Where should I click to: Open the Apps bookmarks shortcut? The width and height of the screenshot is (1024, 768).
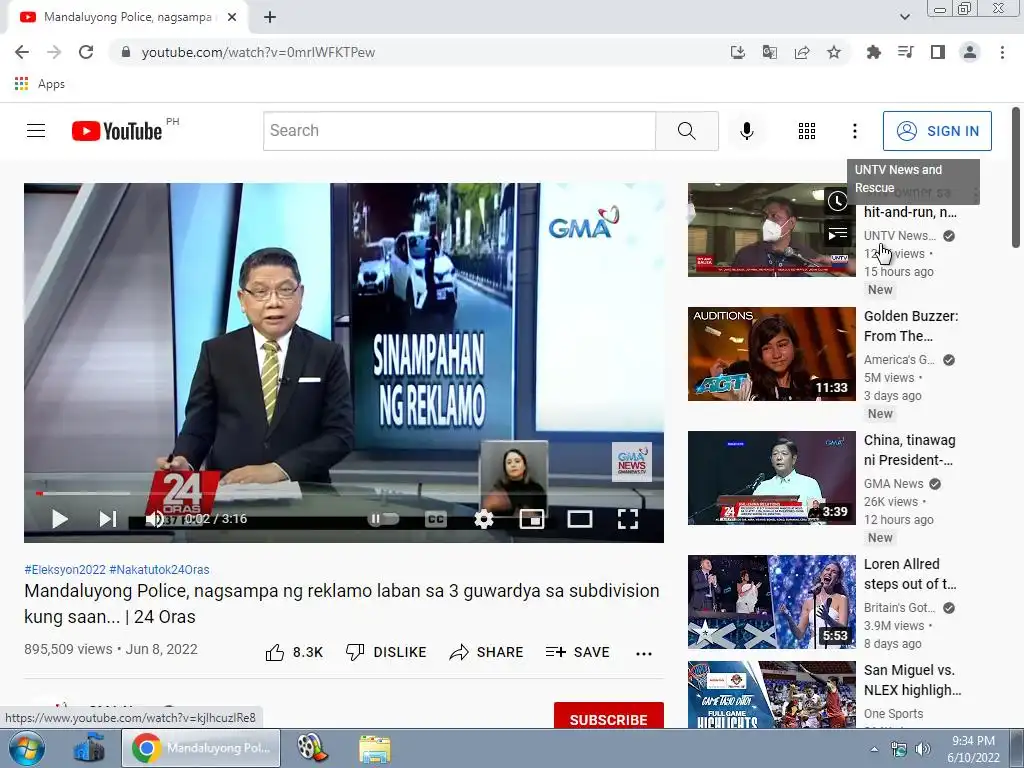tap(39, 84)
